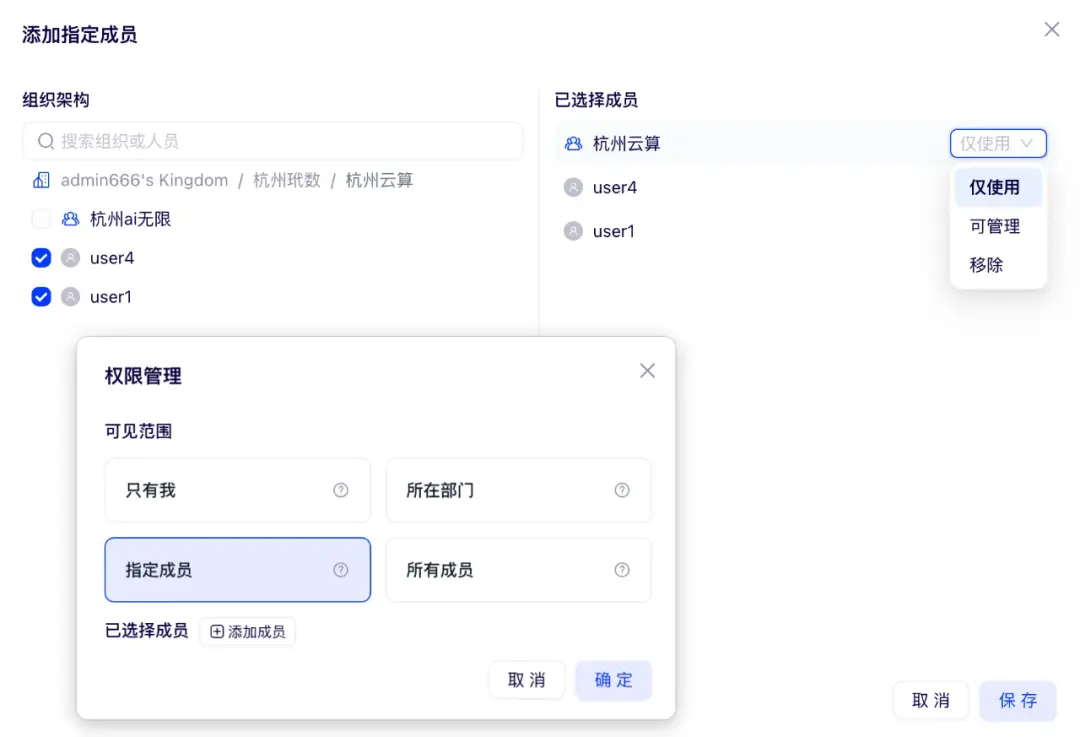Select 仅使用 from the open dropdown list

(x=996, y=187)
